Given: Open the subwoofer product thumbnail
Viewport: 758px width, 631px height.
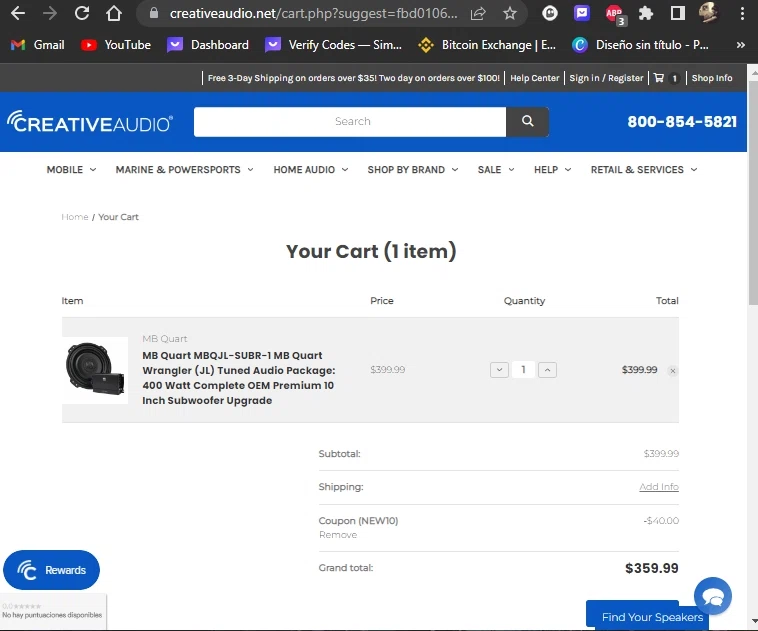Looking at the screenshot, I should (x=95, y=370).
